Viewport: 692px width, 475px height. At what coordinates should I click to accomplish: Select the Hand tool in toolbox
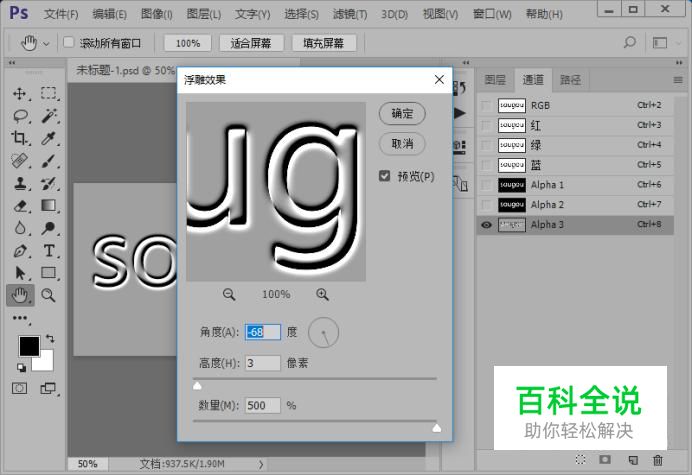19,295
